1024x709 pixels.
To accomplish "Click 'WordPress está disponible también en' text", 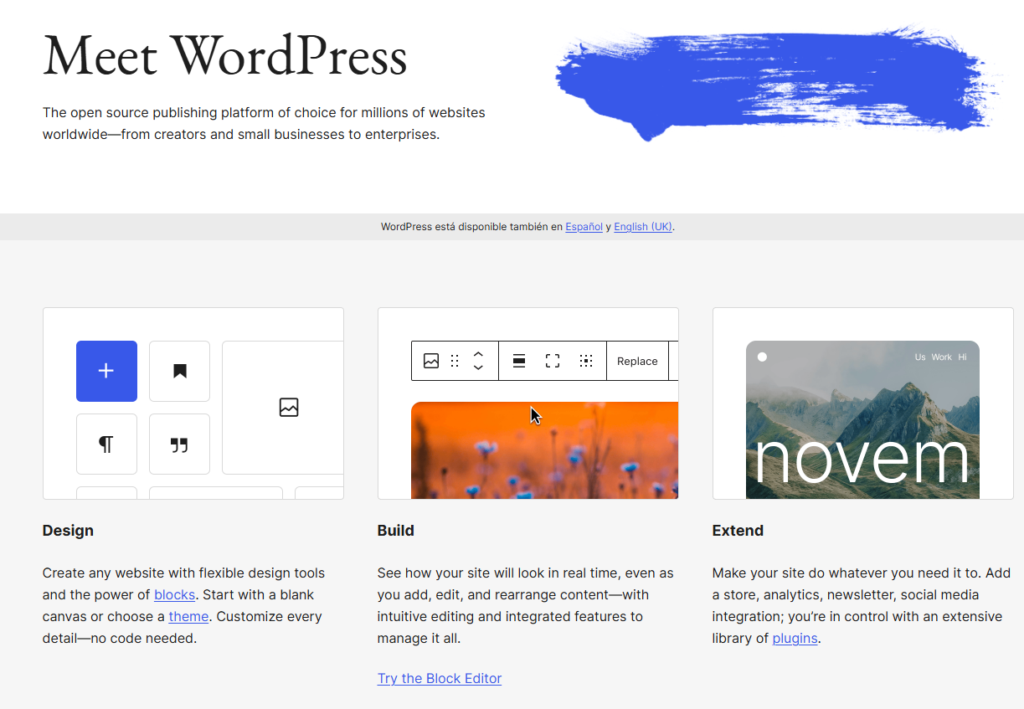I will point(472,227).
